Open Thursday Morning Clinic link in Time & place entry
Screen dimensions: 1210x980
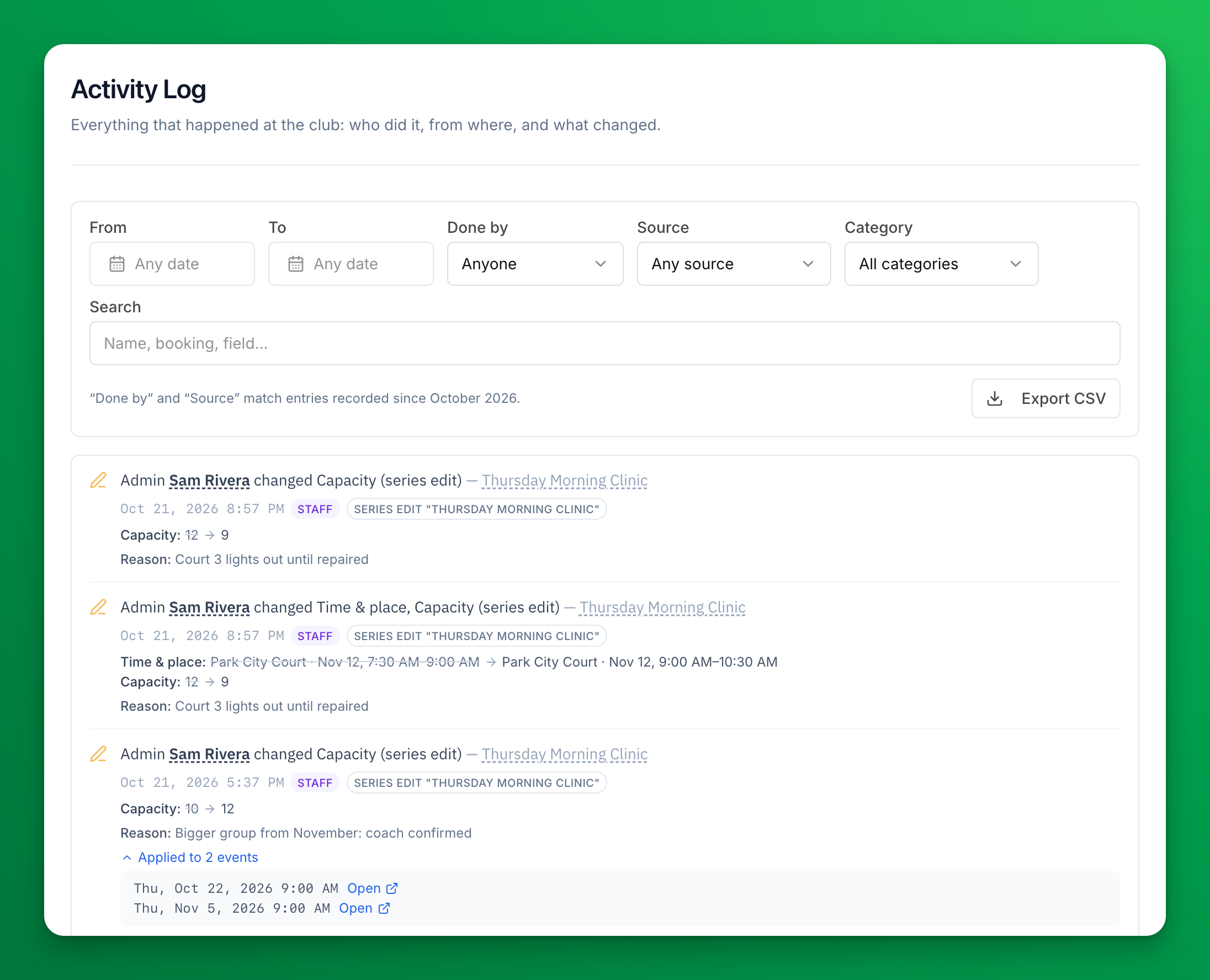click(662, 608)
